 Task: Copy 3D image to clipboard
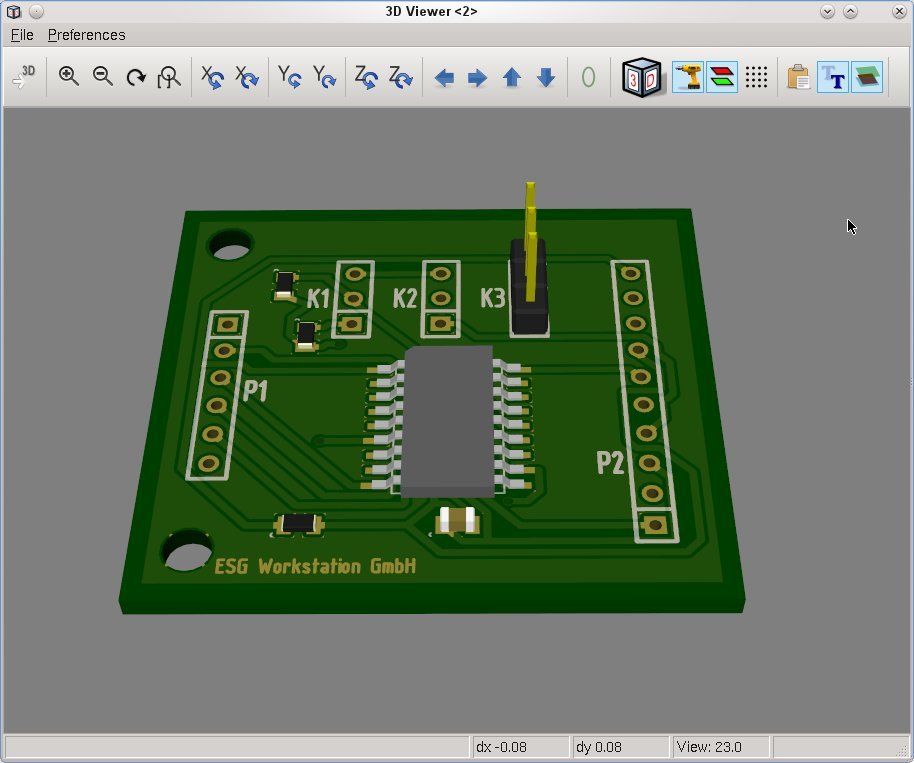point(798,77)
